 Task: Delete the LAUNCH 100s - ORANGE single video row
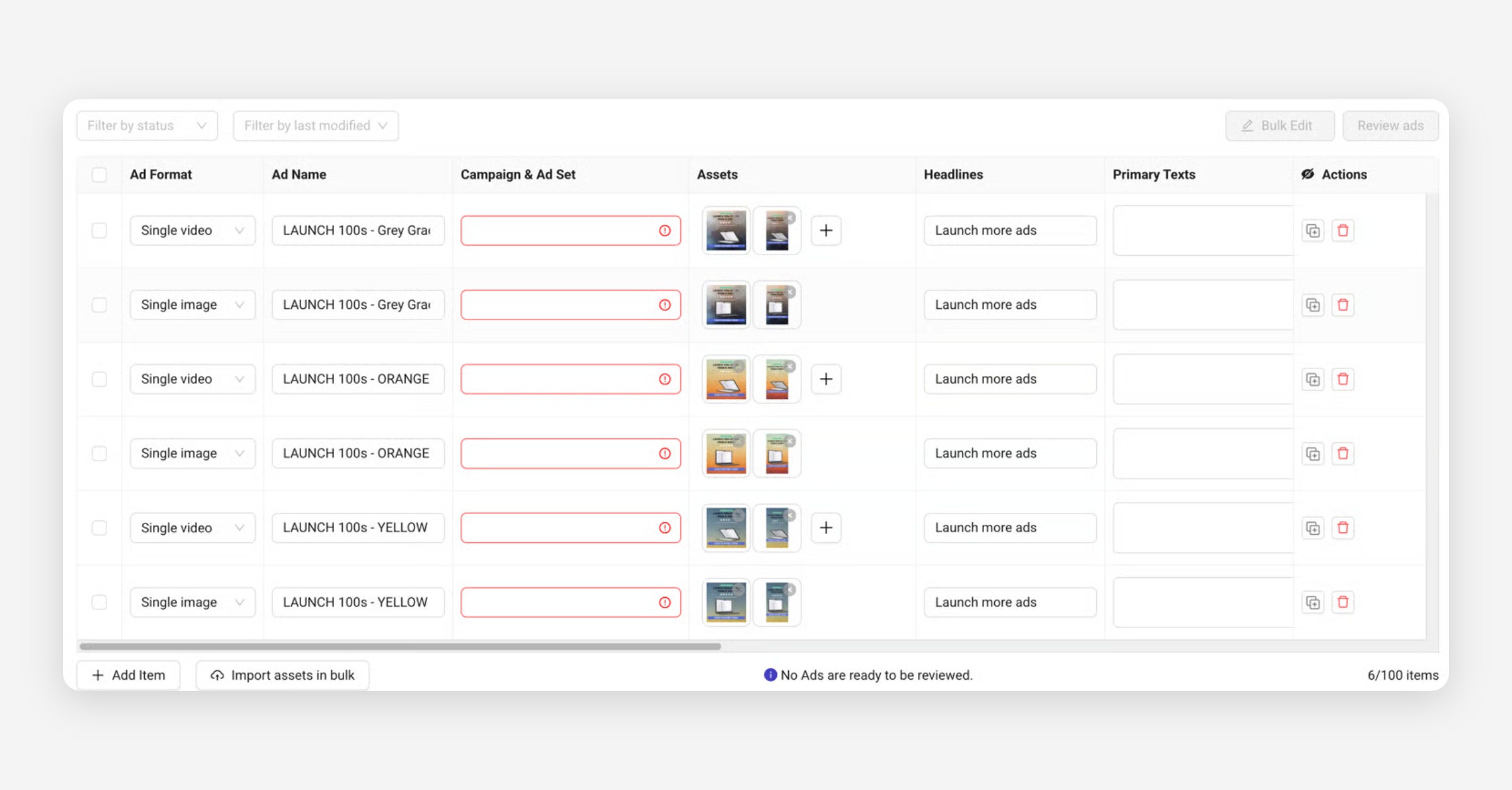point(1343,379)
